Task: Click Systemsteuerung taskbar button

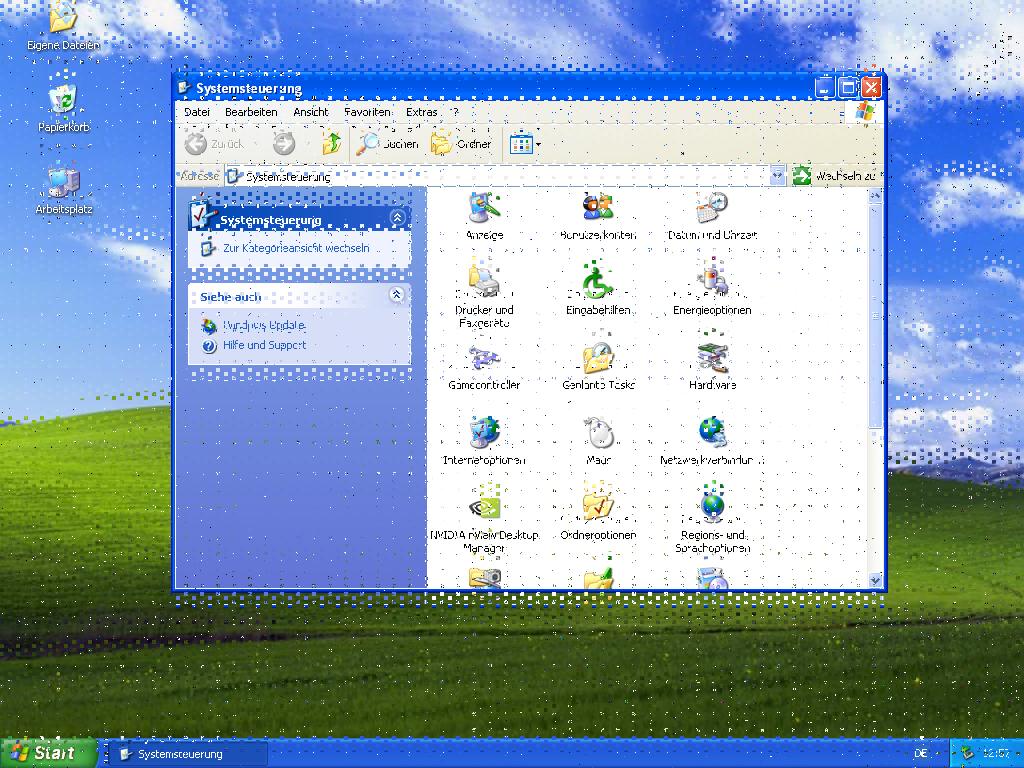Action: pos(188,754)
